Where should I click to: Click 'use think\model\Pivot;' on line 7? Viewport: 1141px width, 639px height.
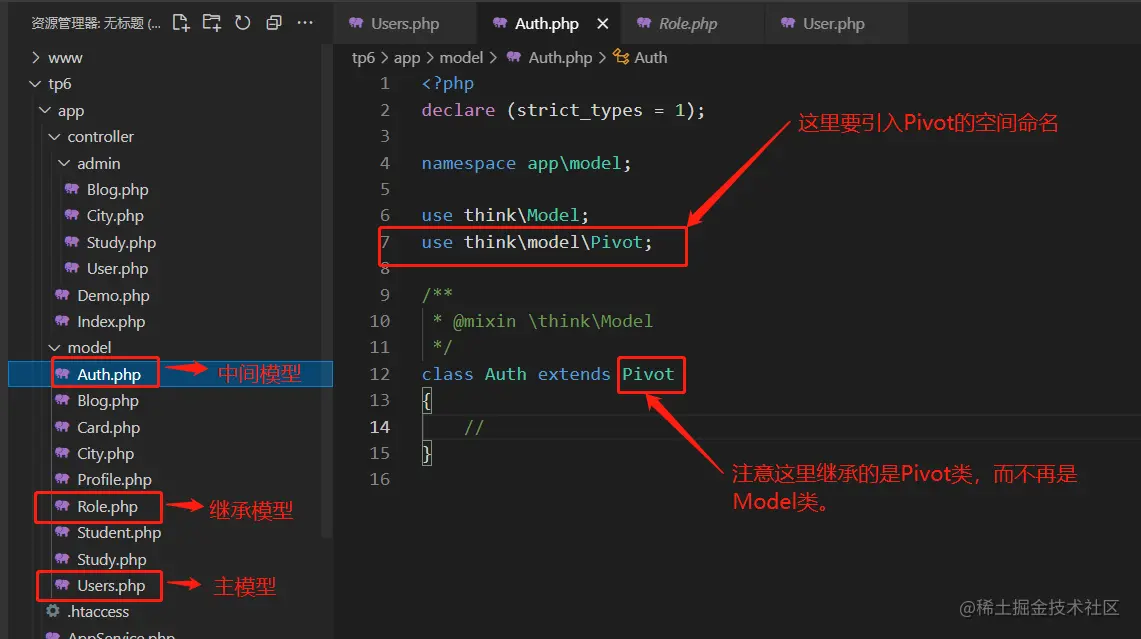(x=537, y=242)
